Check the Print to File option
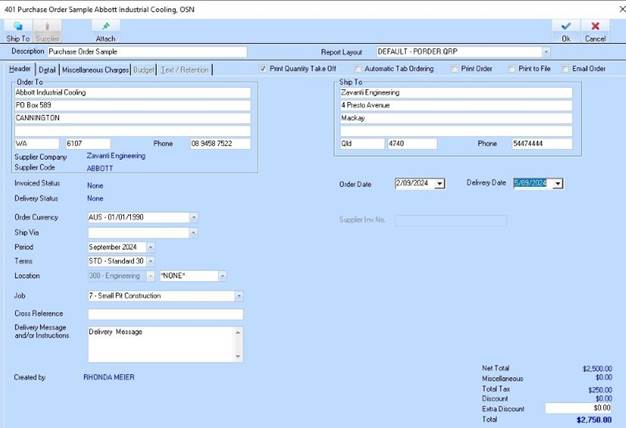Screen dimensions: 626x428 [512, 69]
